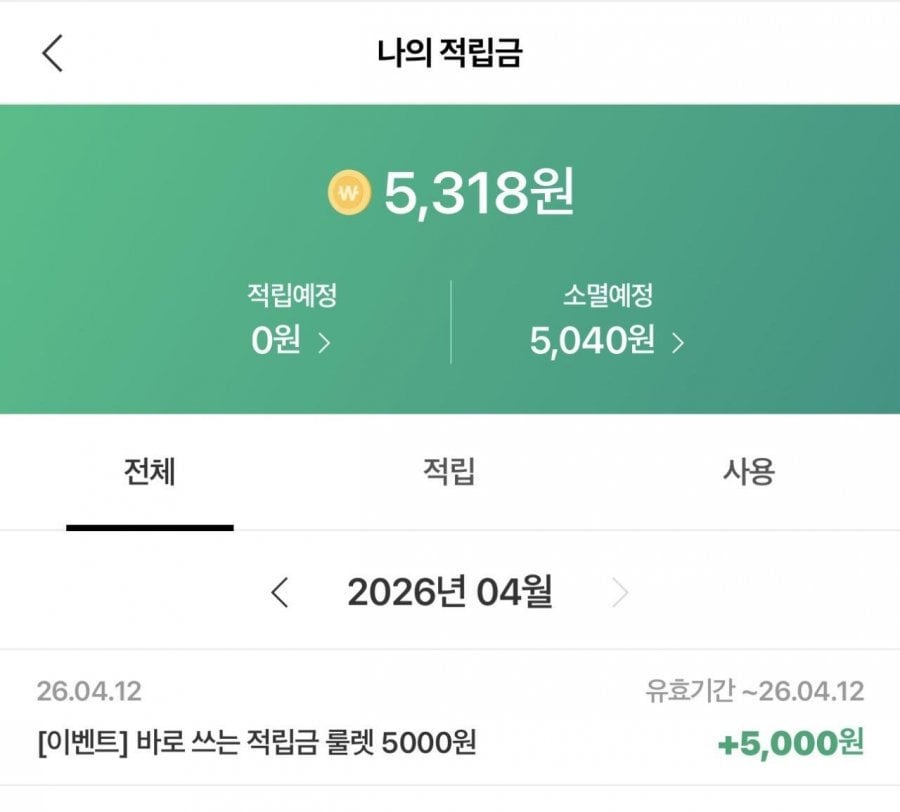Switch to the 사용 tab
The width and height of the screenshot is (900, 812).
click(749, 471)
